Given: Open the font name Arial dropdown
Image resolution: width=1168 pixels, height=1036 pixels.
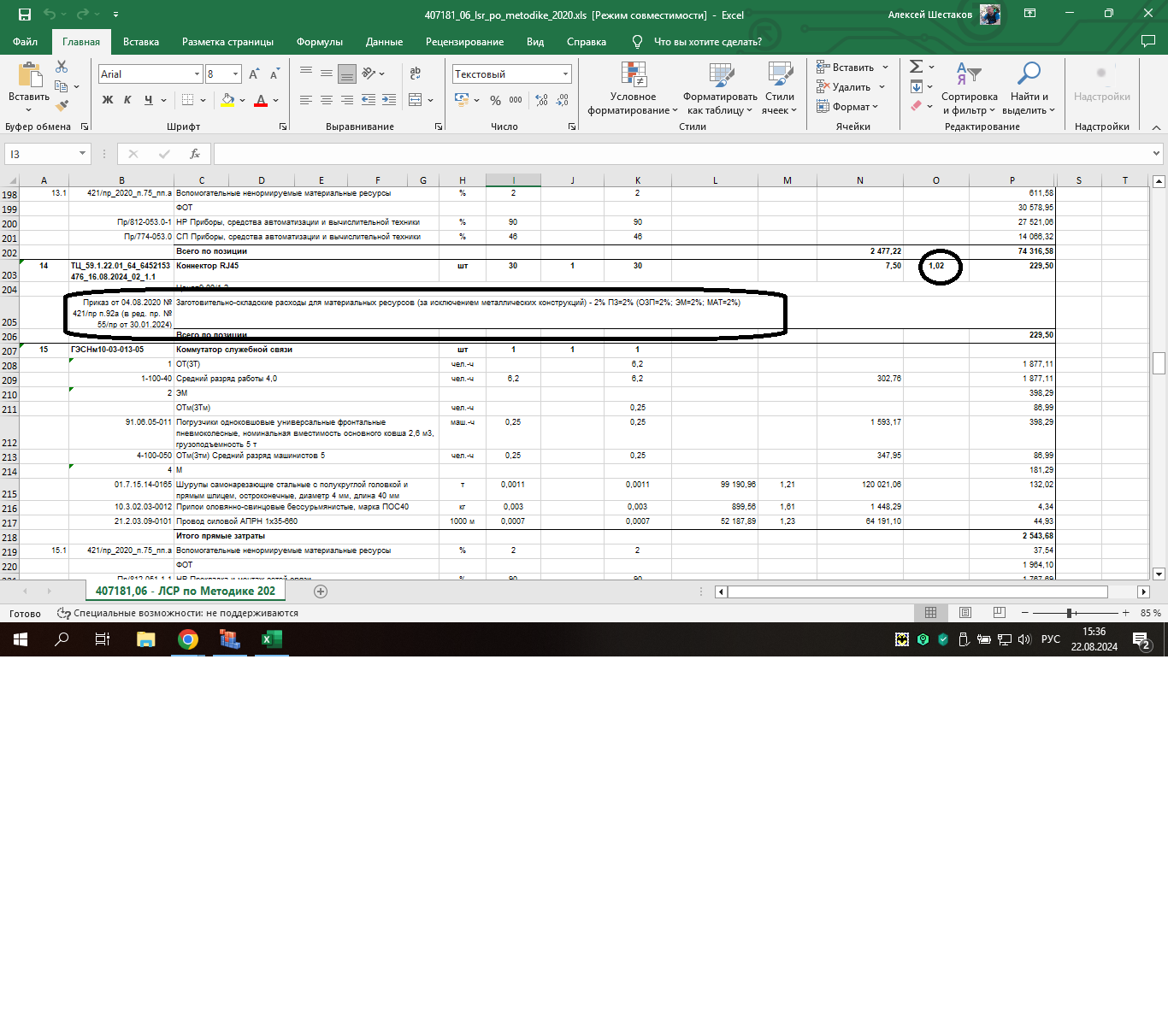Looking at the screenshot, I should [x=197, y=74].
